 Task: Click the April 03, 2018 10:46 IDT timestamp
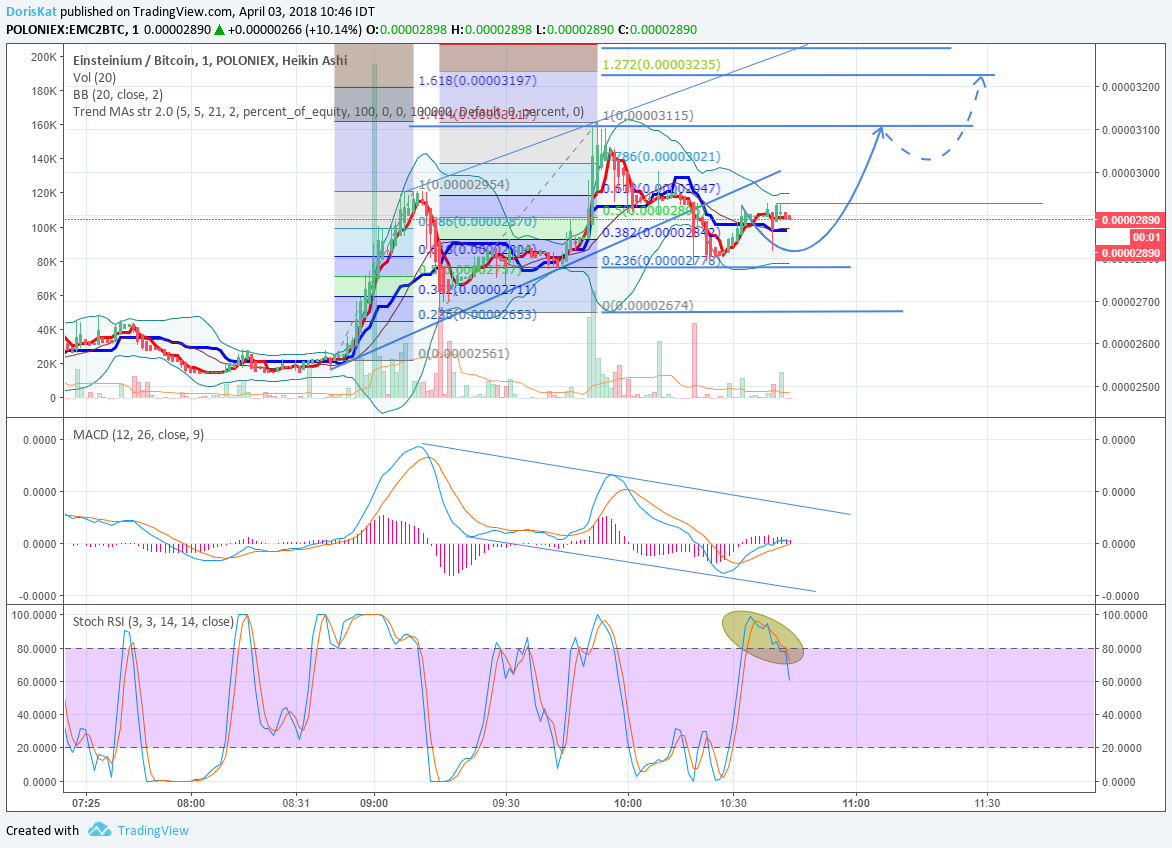[307, 12]
